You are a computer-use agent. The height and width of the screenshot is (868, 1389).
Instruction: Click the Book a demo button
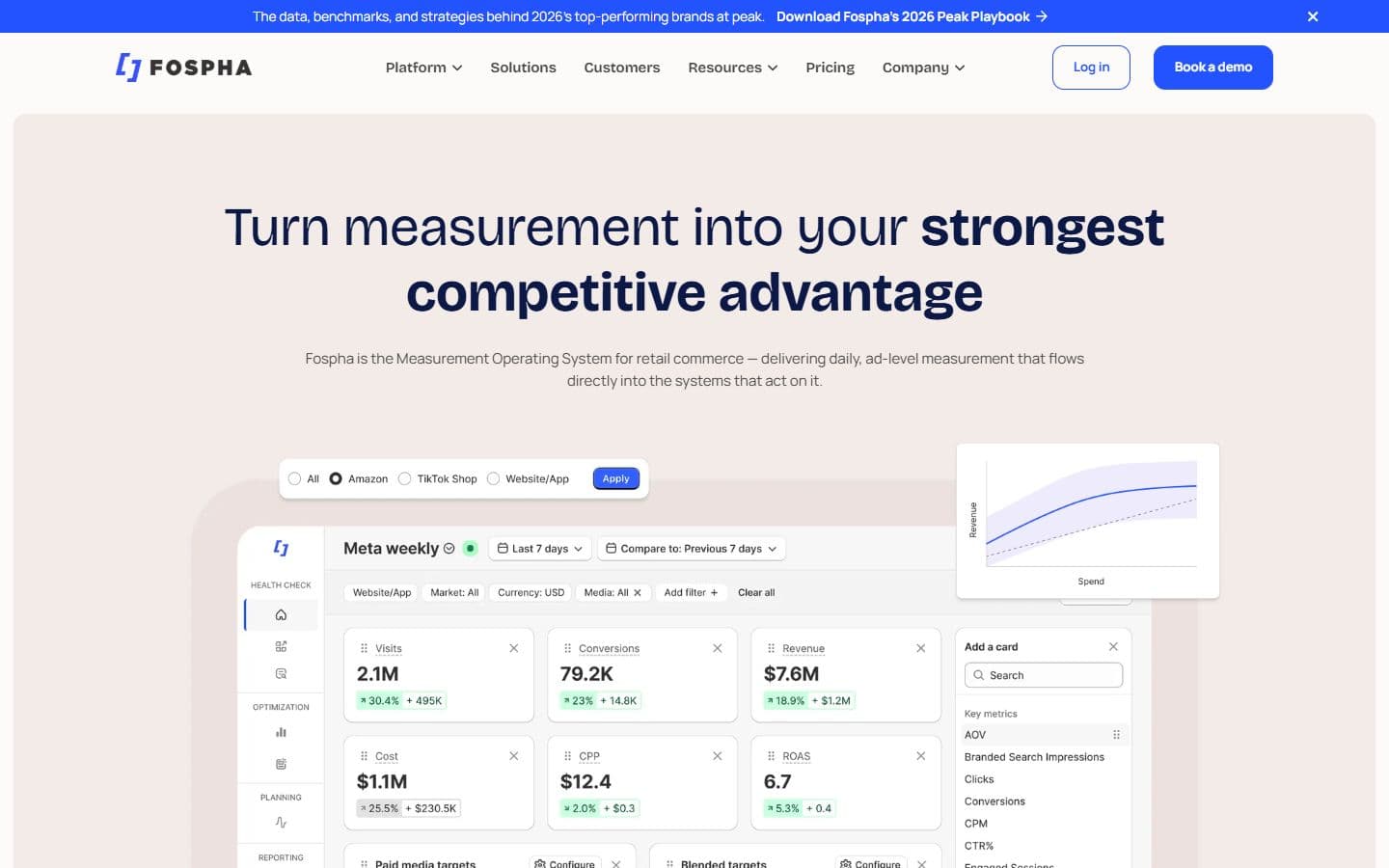click(x=1212, y=68)
